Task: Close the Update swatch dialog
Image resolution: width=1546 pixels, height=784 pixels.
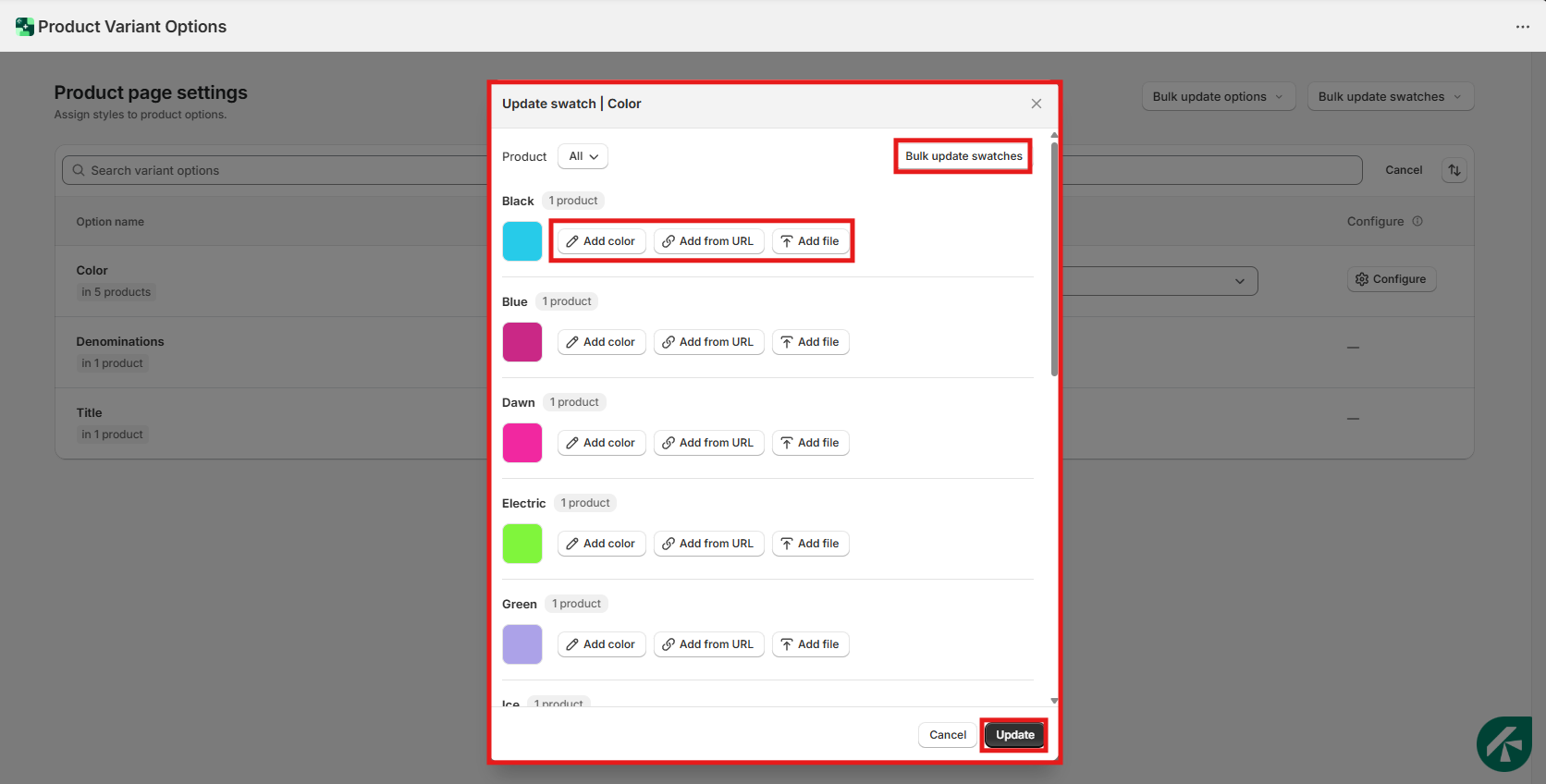Action: point(1036,104)
